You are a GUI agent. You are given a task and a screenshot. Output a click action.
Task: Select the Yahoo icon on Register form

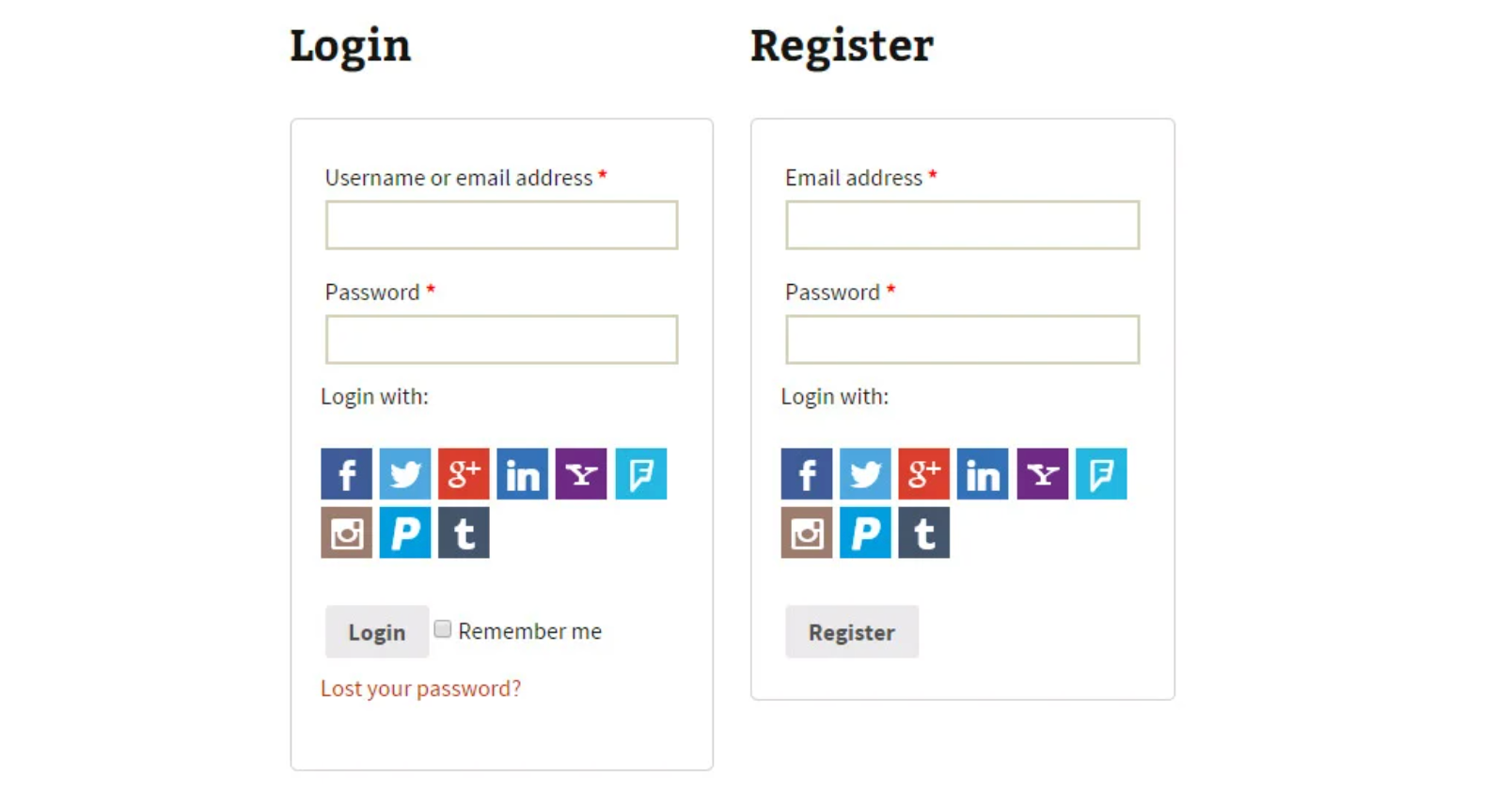[x=1041, y=474]
